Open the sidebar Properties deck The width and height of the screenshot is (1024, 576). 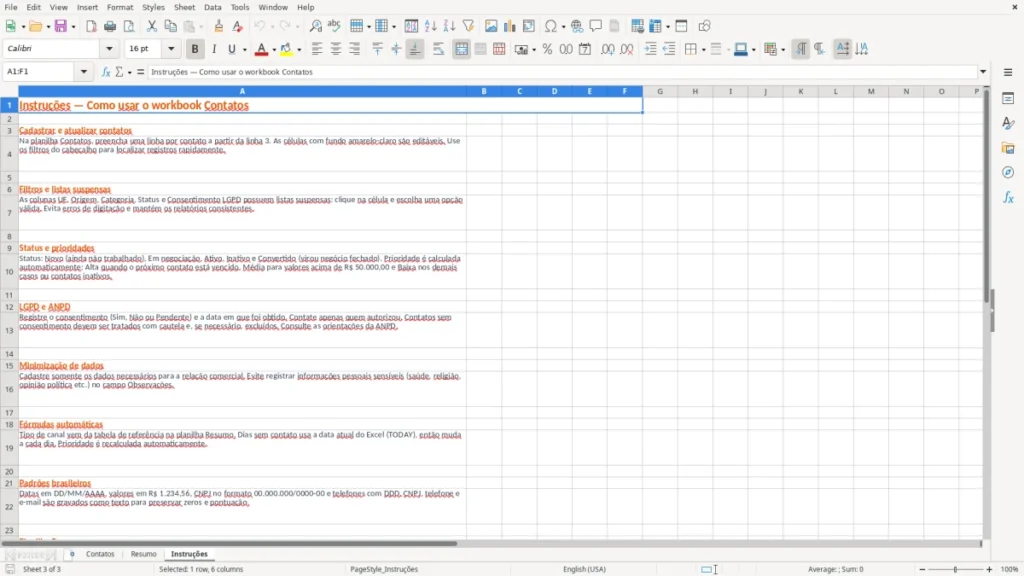pyautogui.click(x=1008, y=99)
